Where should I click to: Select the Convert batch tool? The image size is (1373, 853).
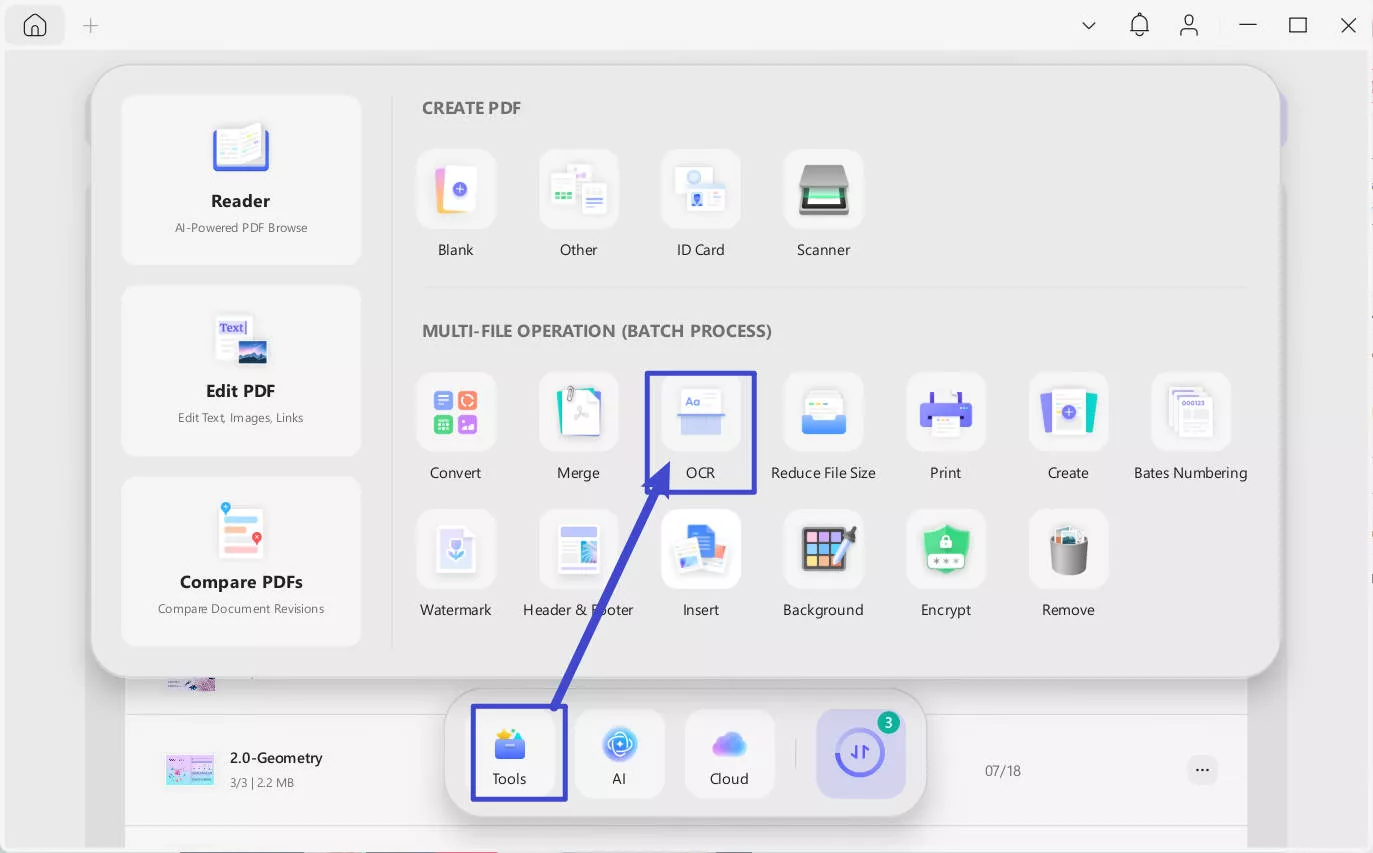click(x=456, y=413)
